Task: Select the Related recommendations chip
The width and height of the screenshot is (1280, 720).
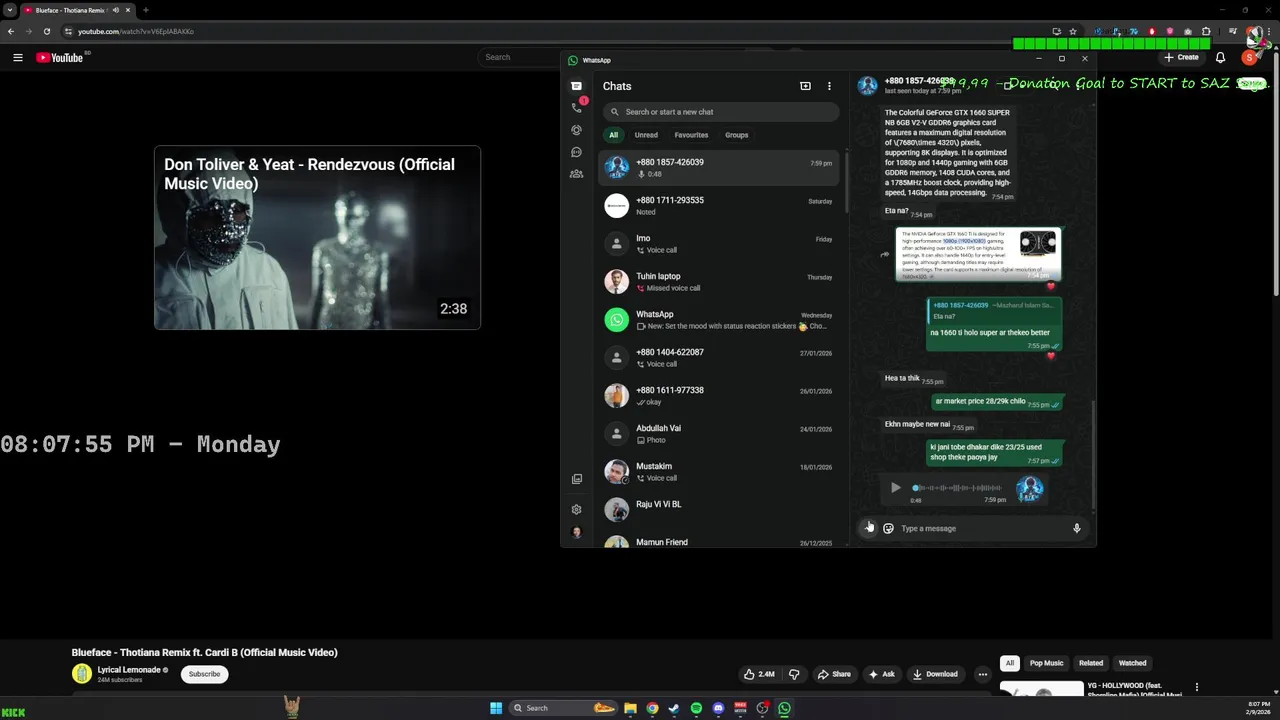Action: (1091, 663)
